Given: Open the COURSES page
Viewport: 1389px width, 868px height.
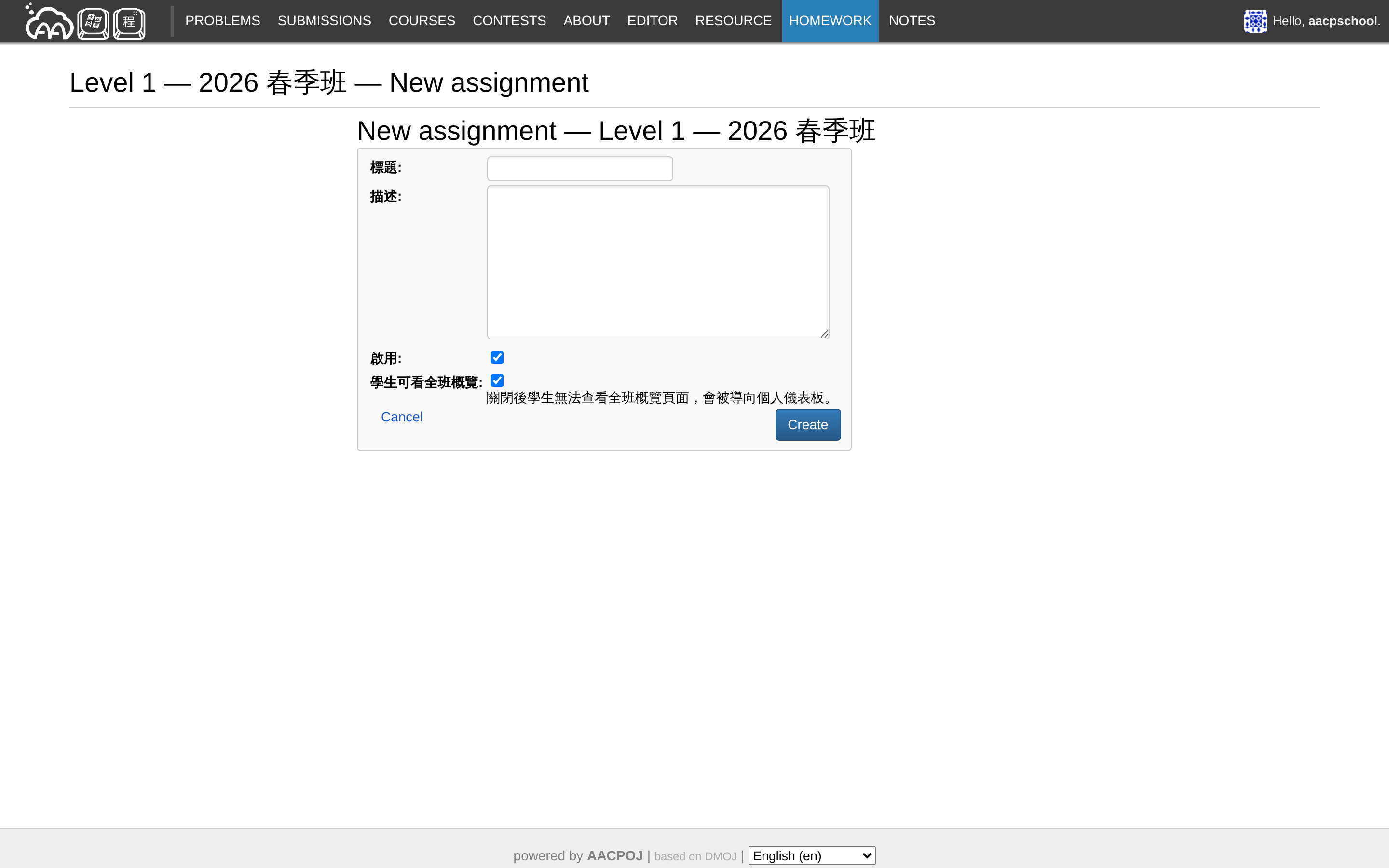Looking at the screenshot, I should pos(422,21).
